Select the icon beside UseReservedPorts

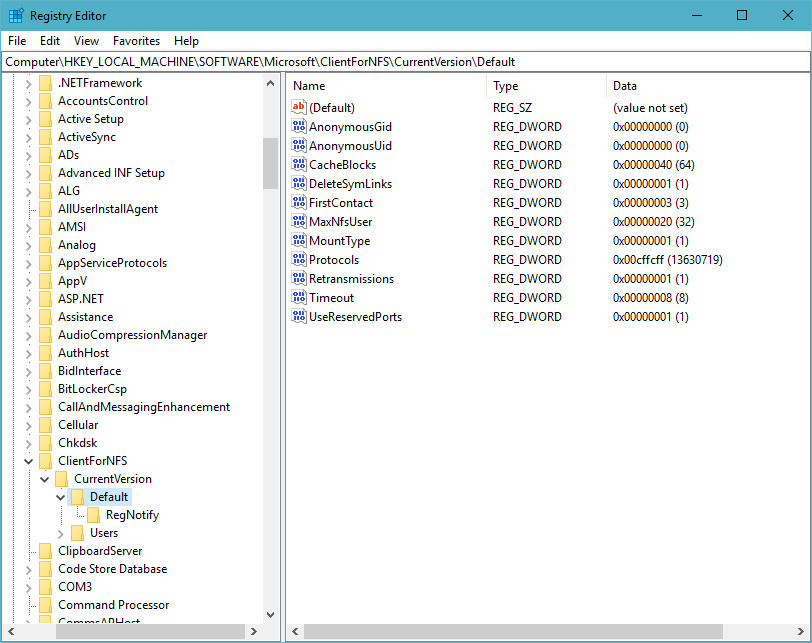click(298, 317)
